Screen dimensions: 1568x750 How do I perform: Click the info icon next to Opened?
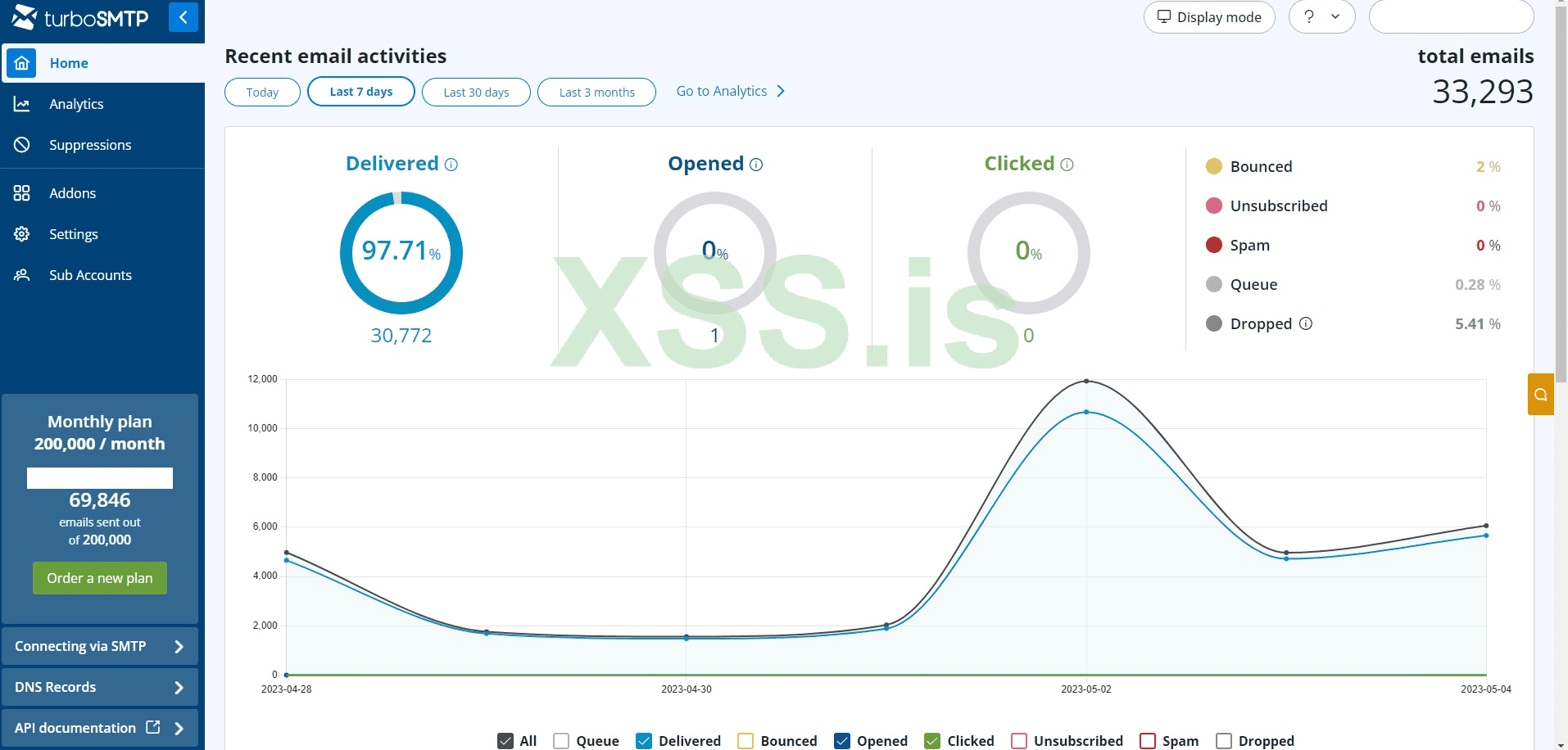756,165
